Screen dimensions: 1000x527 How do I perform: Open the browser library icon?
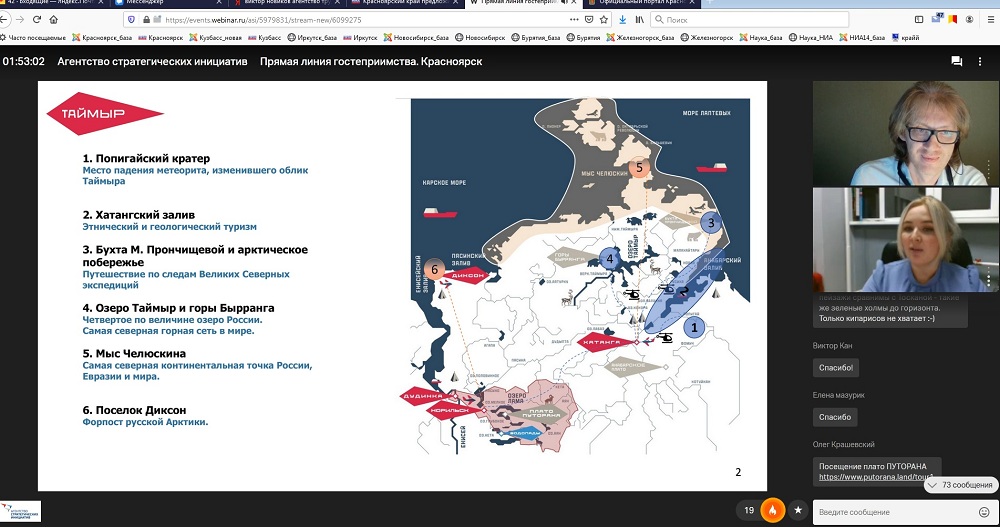point(639,19)
